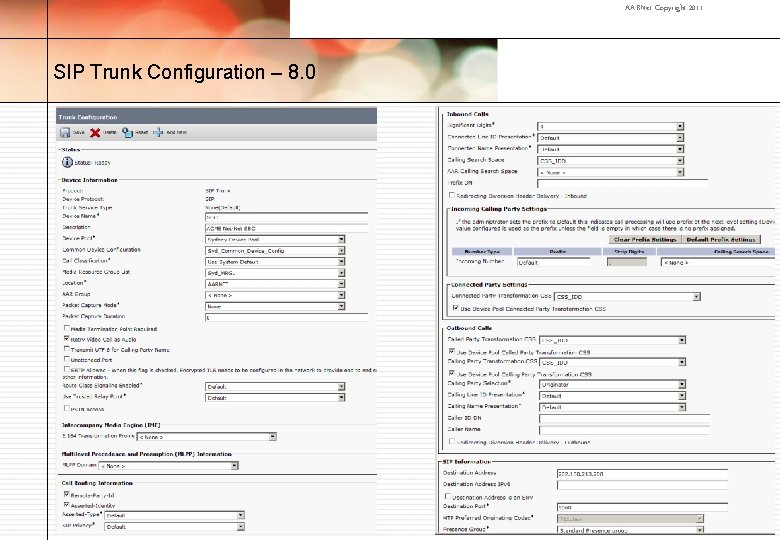Open Route Class Signaling Enabled dropdown
The image size is (780, 540).
tap(275, 386)
